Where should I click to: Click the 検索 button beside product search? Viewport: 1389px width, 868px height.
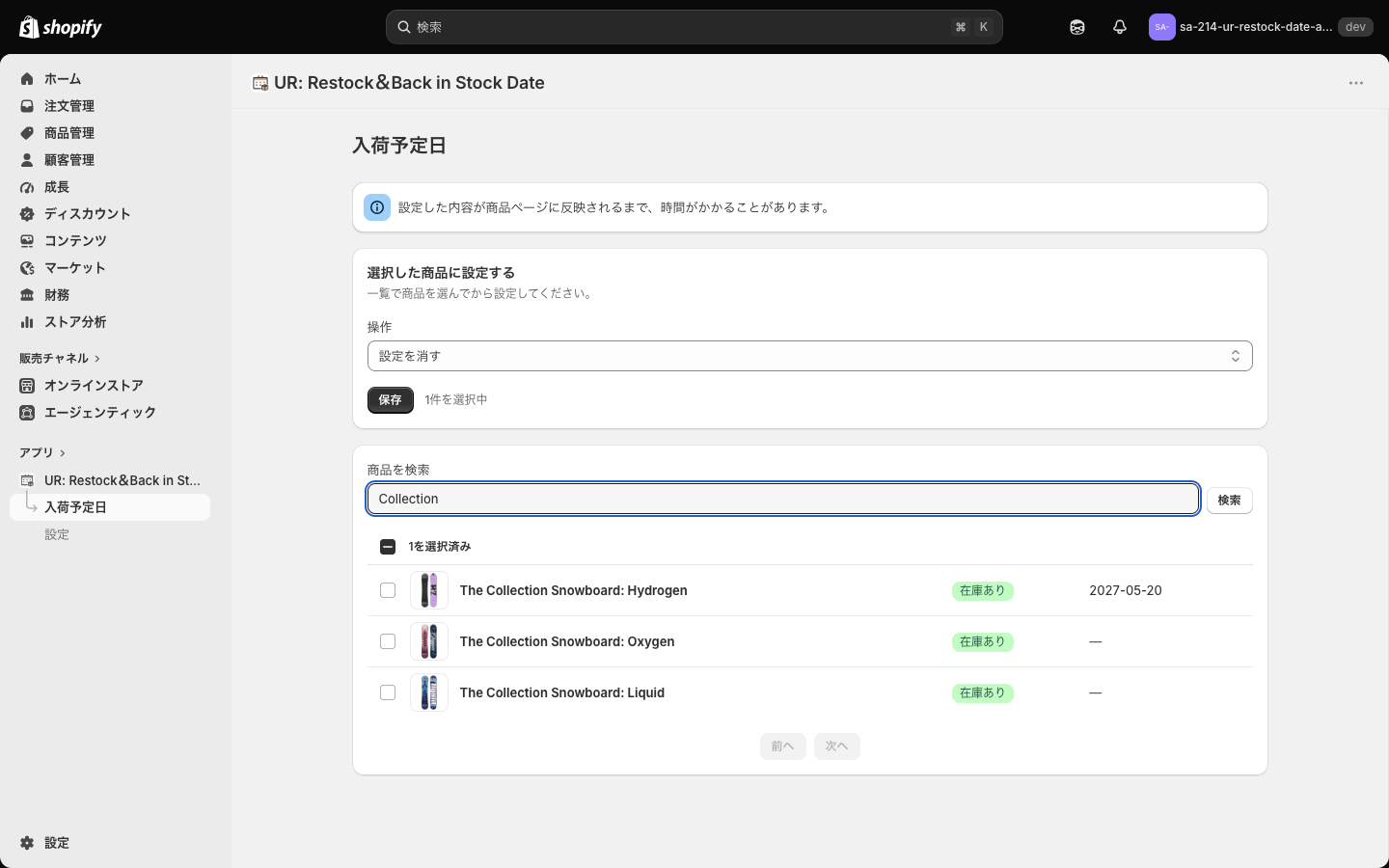[1230, 501]
